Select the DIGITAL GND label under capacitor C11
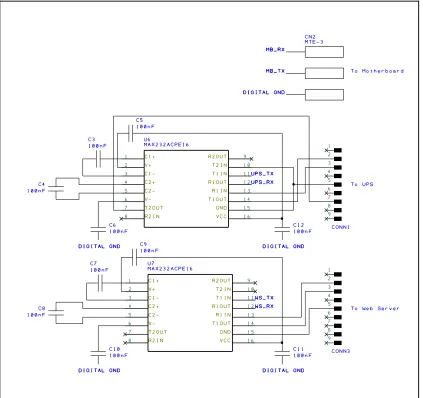The width and height of the screenshot is (423, 398). [283, 370]
